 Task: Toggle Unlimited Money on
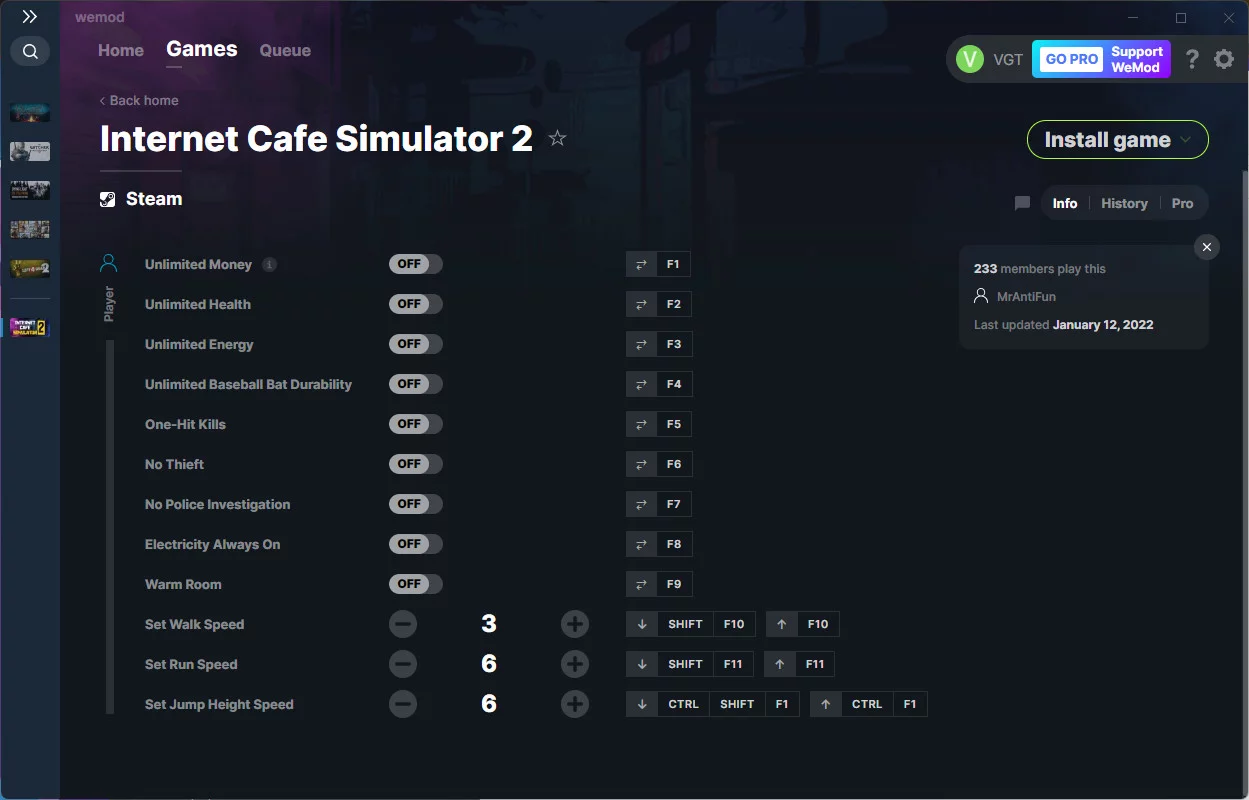[x=416, y=264]
